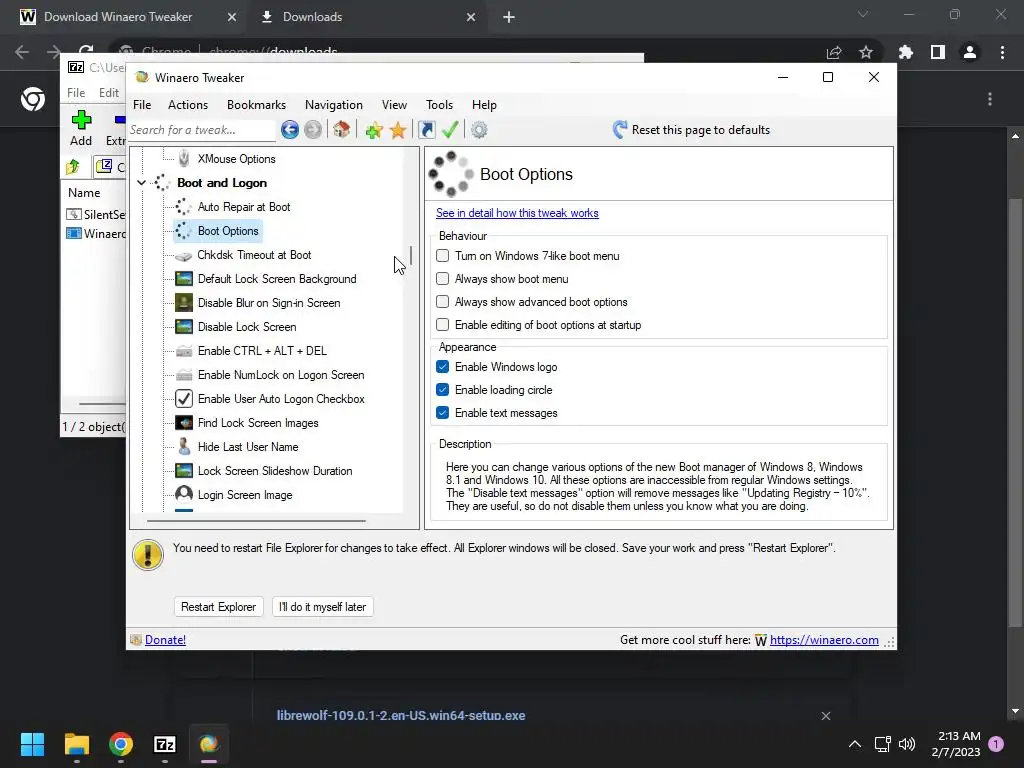Image resolution: width=1024 pixels, height=768 pixels.
Task: Dismiss the librewolf download entry
Action: [825, 716]
